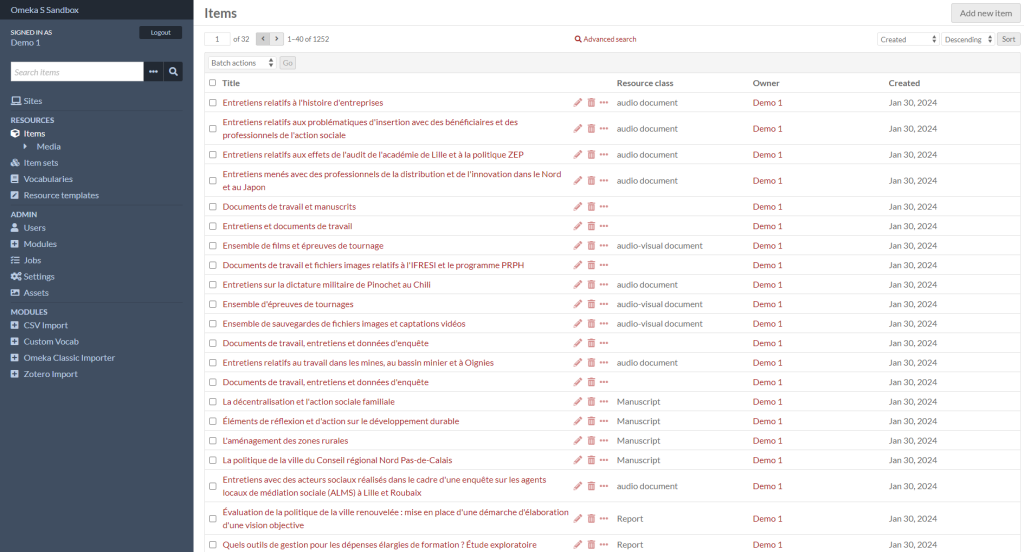Viewport: 1024px width, 552px height.
Task: Open Item sets in the sidebar
Action: click(40, 163)
